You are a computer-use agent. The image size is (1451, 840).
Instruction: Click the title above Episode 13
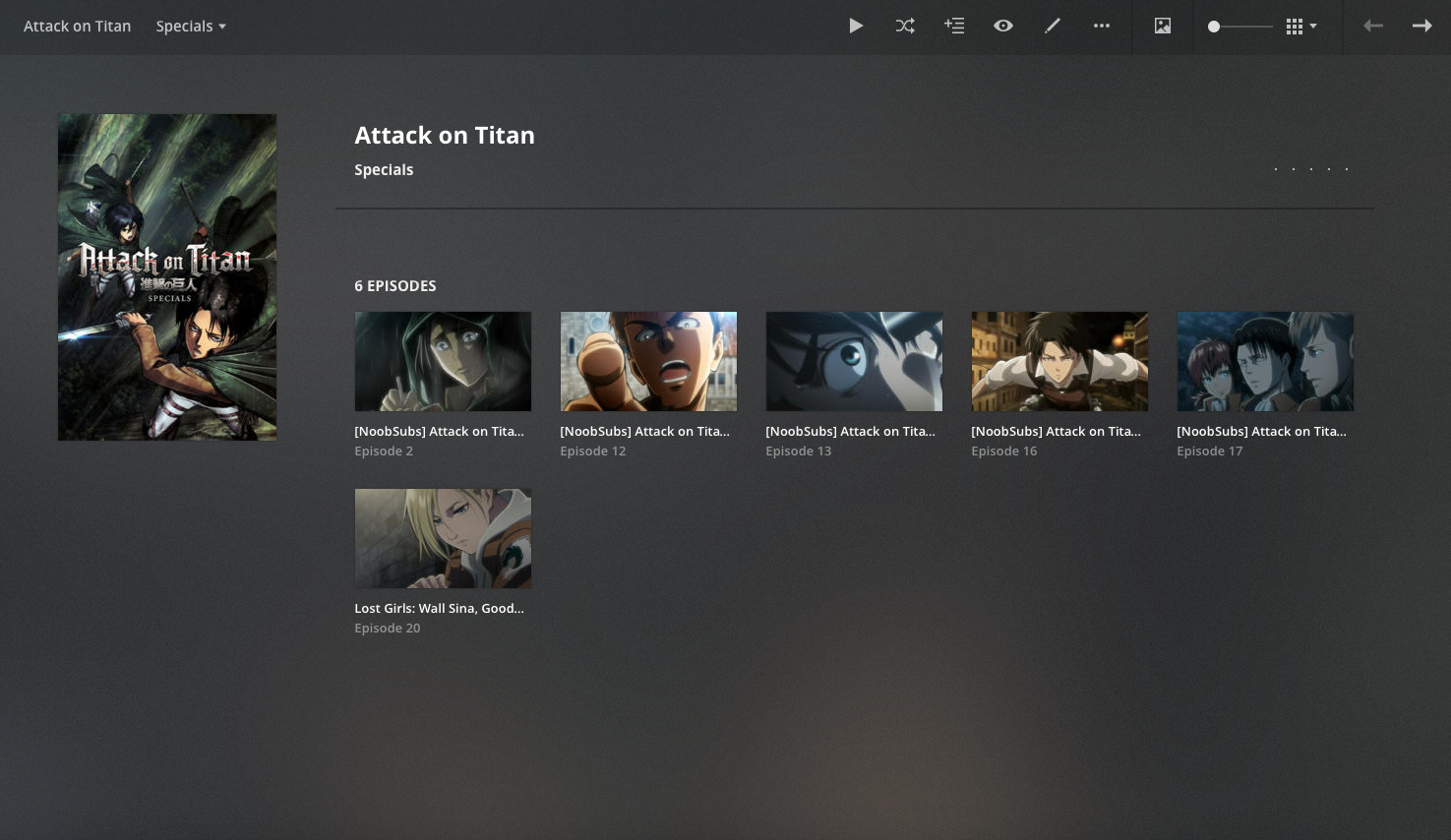[x=851, y=431]
